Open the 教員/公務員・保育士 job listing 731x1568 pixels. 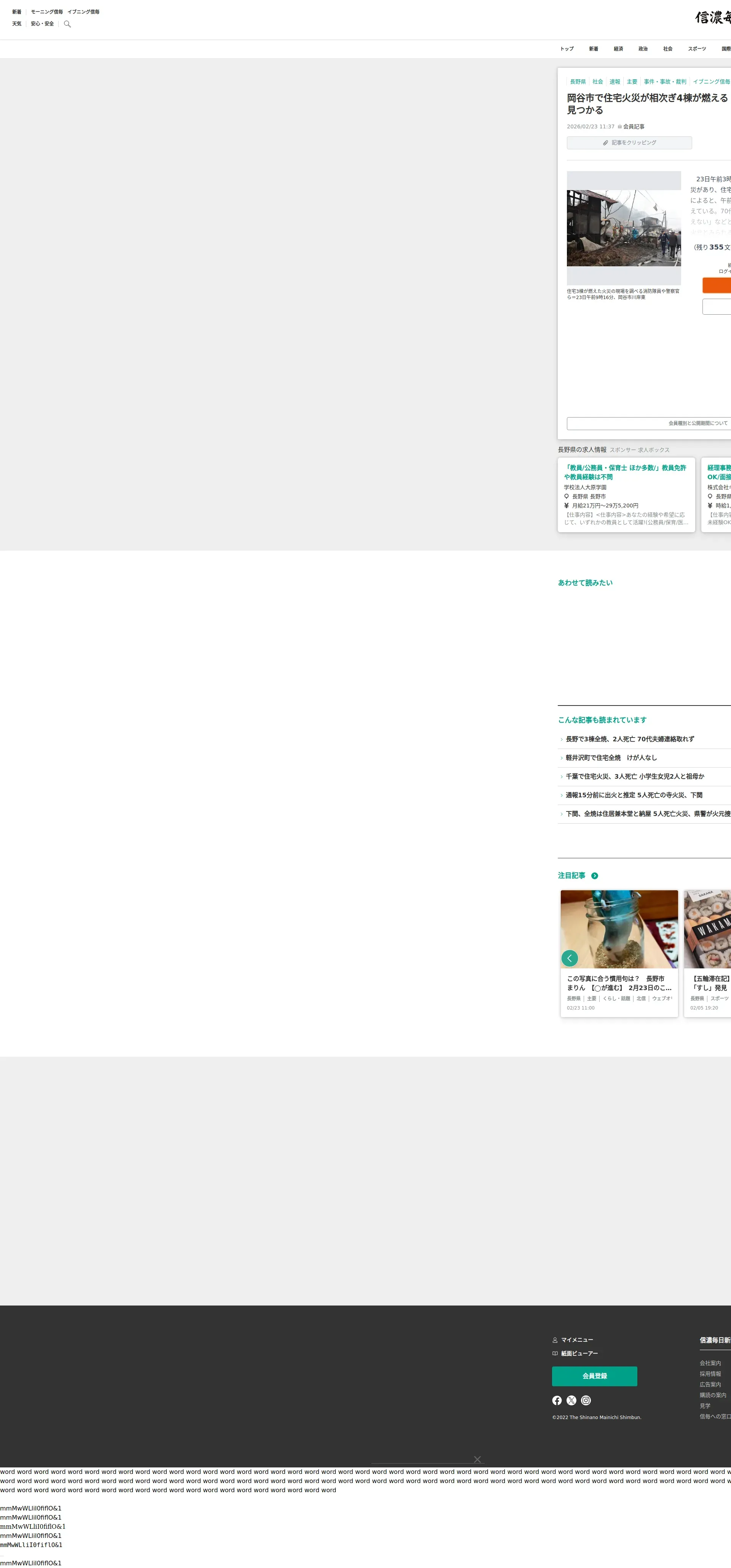click(x=624, y=472)
